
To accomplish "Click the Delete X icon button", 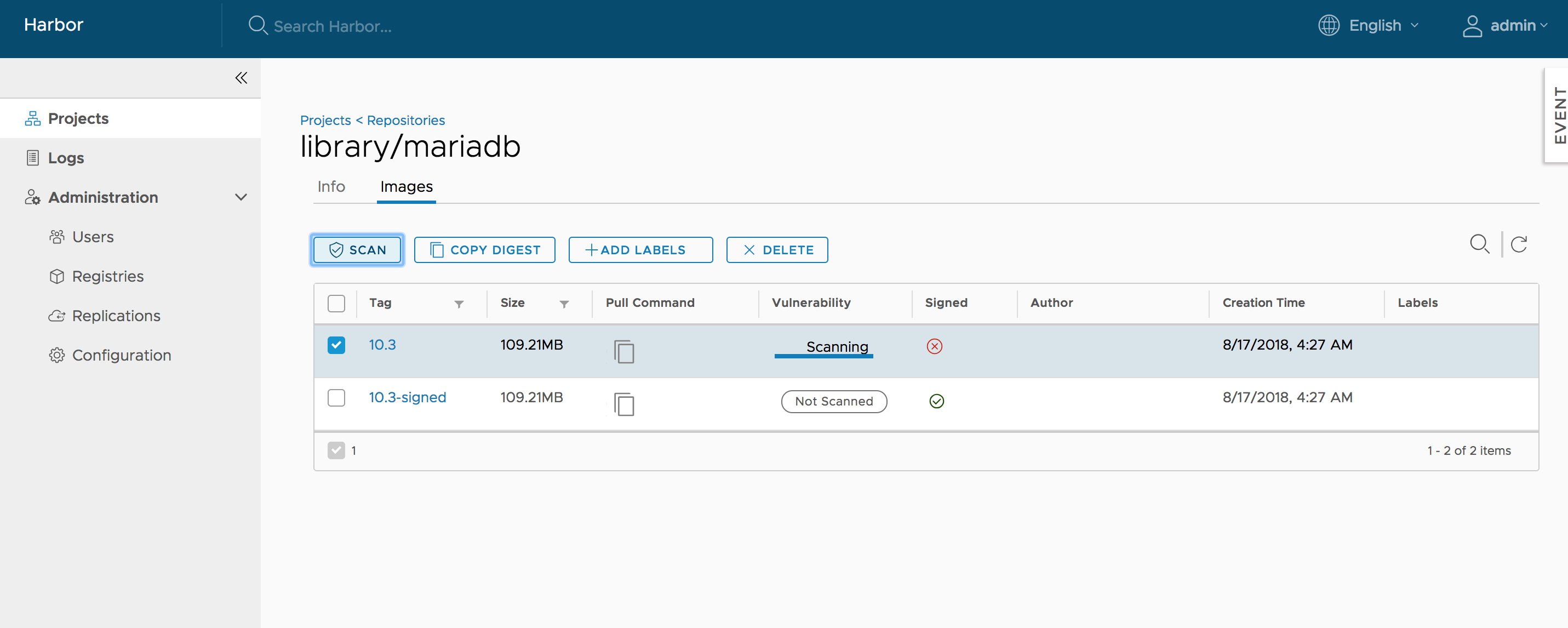I will 750,249.
